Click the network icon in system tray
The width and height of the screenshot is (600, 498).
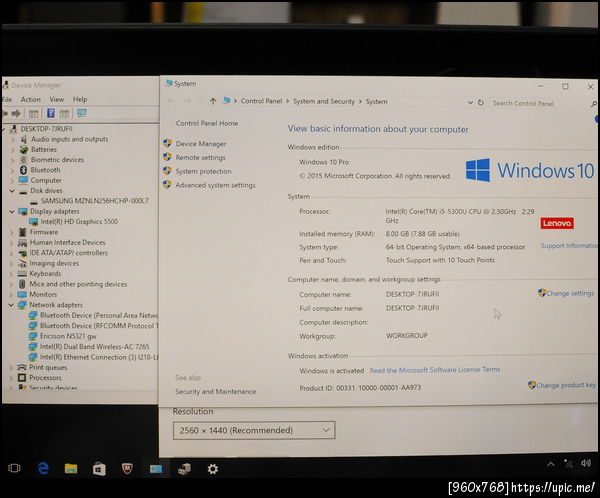[x=568, y=464]
